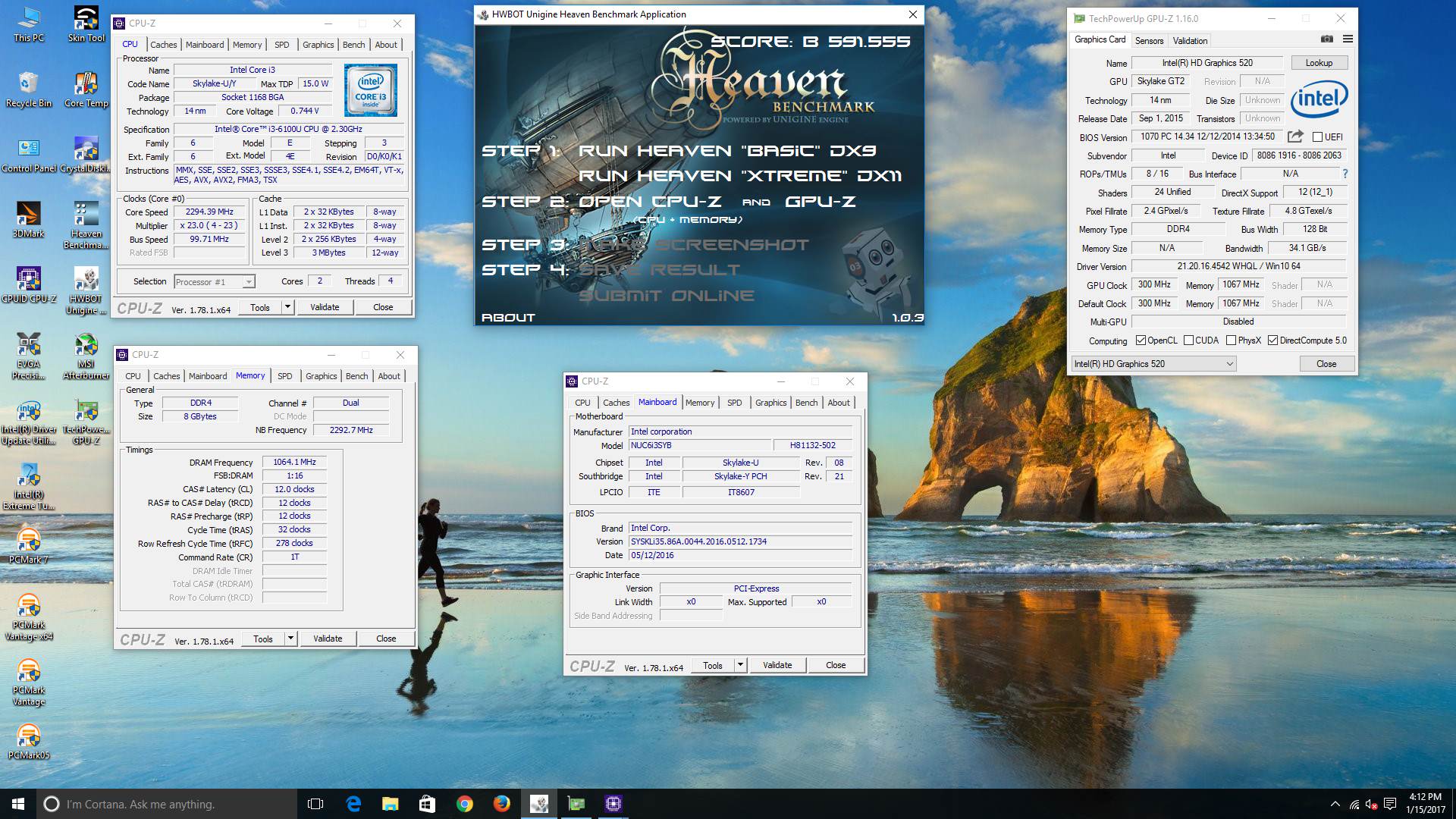Image resolution: width=1456 pixels, height=819 pixels.
Task: Open SPD tab in CPU-Z Memory window
Action: coord(284,376)
